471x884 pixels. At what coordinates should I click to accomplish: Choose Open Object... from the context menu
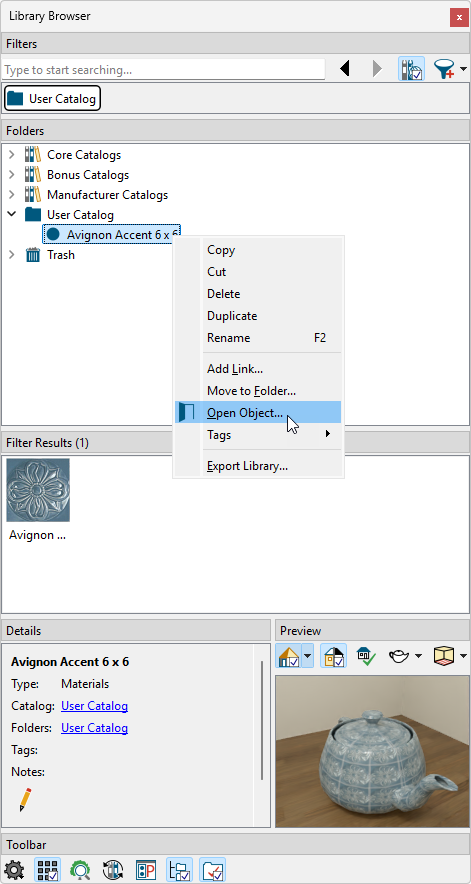(258, 413)
